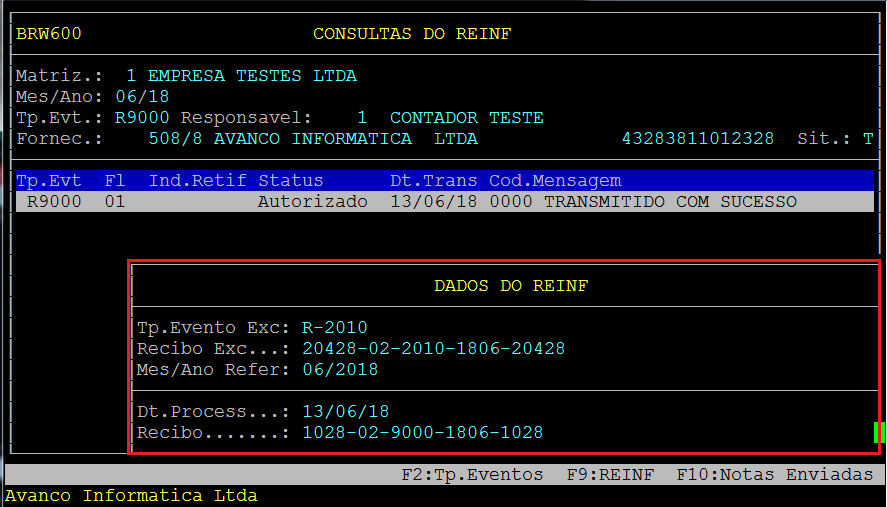Click the Responsavel value CONTADOR TESTE
The image size is (887, 507).
tap(466, 118)
